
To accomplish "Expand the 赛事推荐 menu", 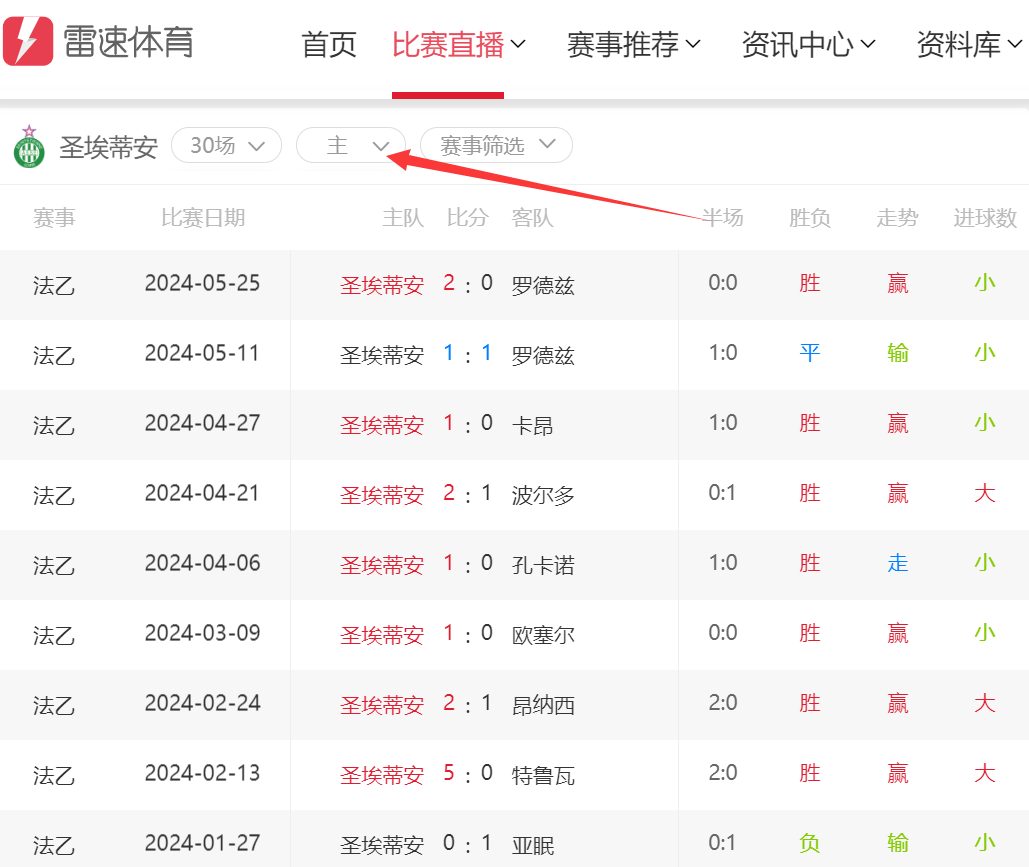I will pos(633,45).
